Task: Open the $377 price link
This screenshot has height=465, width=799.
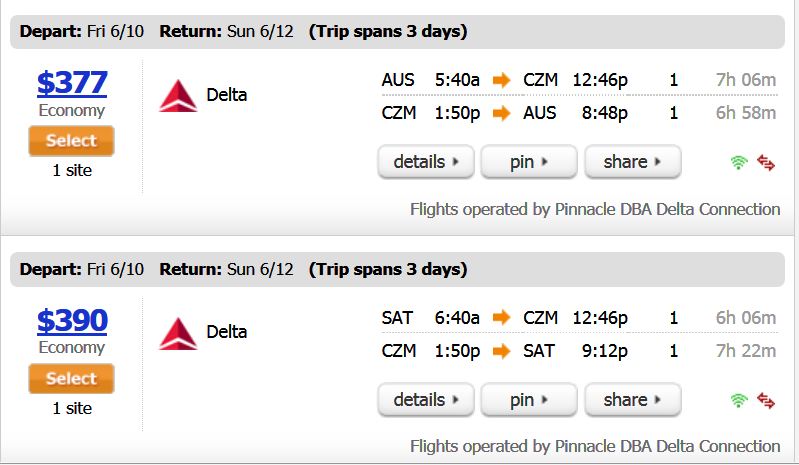Action: click(x=72, y=83)
